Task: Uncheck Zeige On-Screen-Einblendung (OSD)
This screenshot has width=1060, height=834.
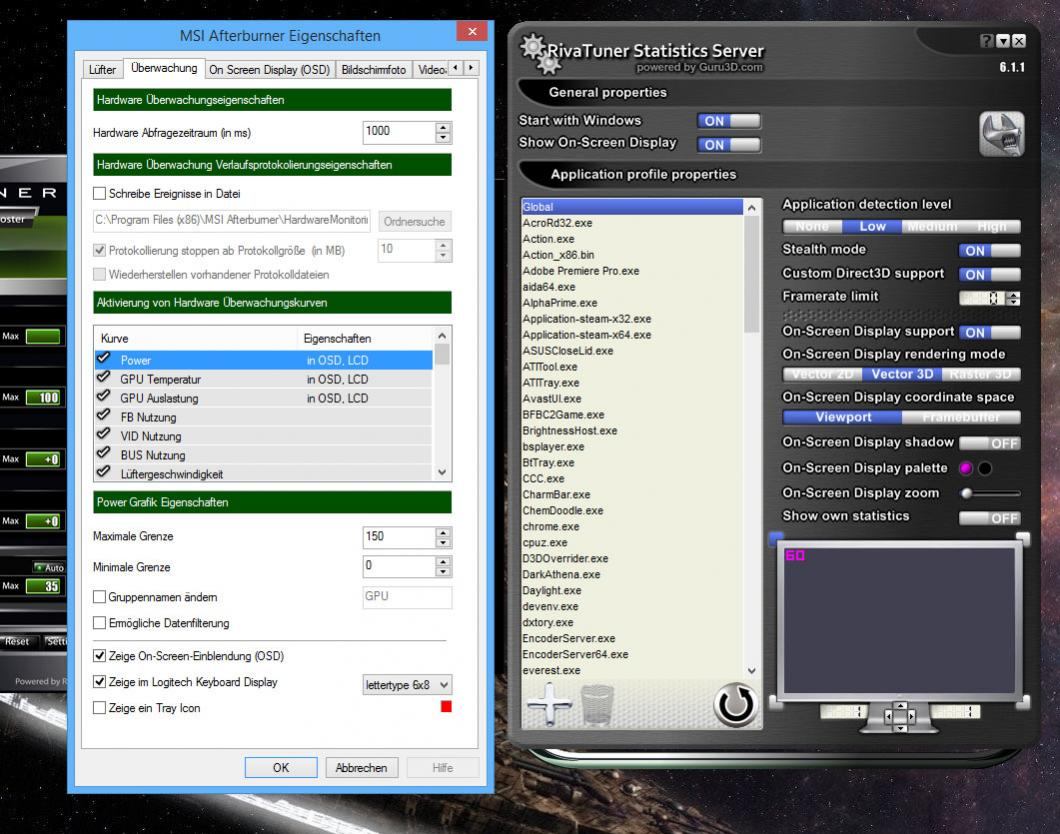Action: coord(99,656)
